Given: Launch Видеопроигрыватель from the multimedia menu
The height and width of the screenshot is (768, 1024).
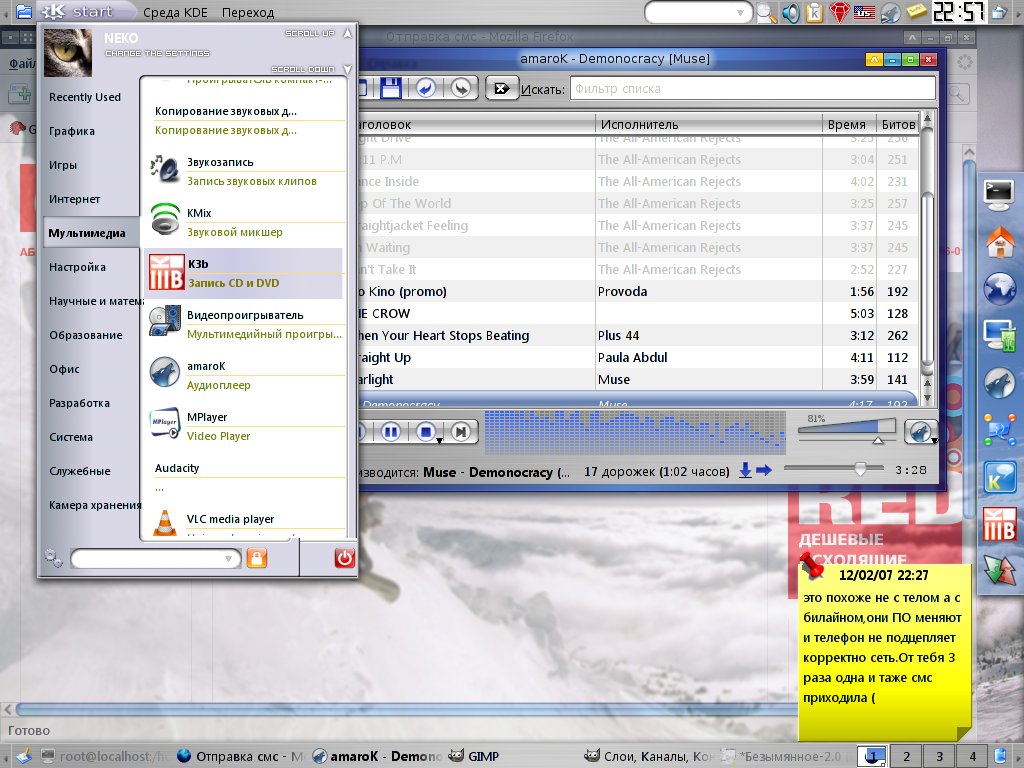Looking at the screenshot, I should click(245, 324).
